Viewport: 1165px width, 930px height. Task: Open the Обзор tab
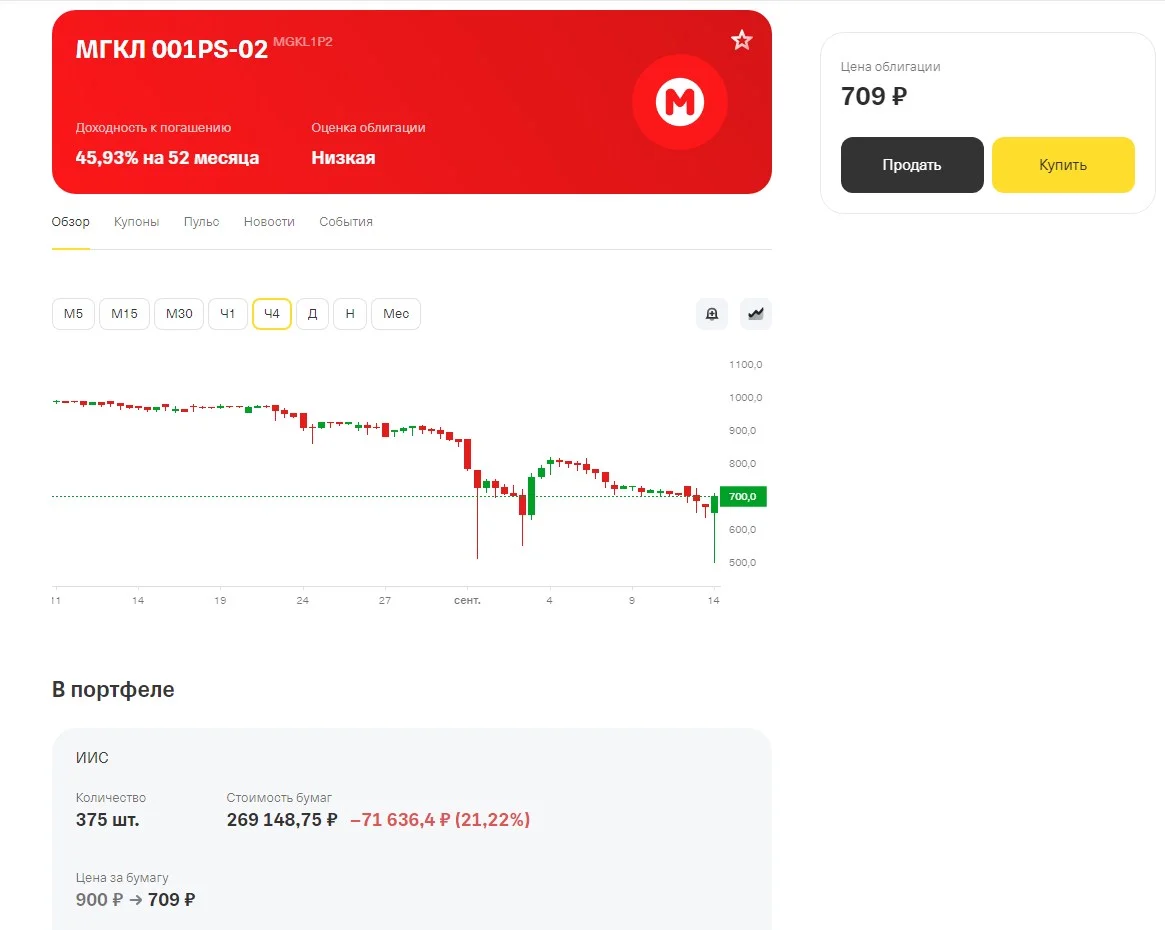(x=71, y=221)
